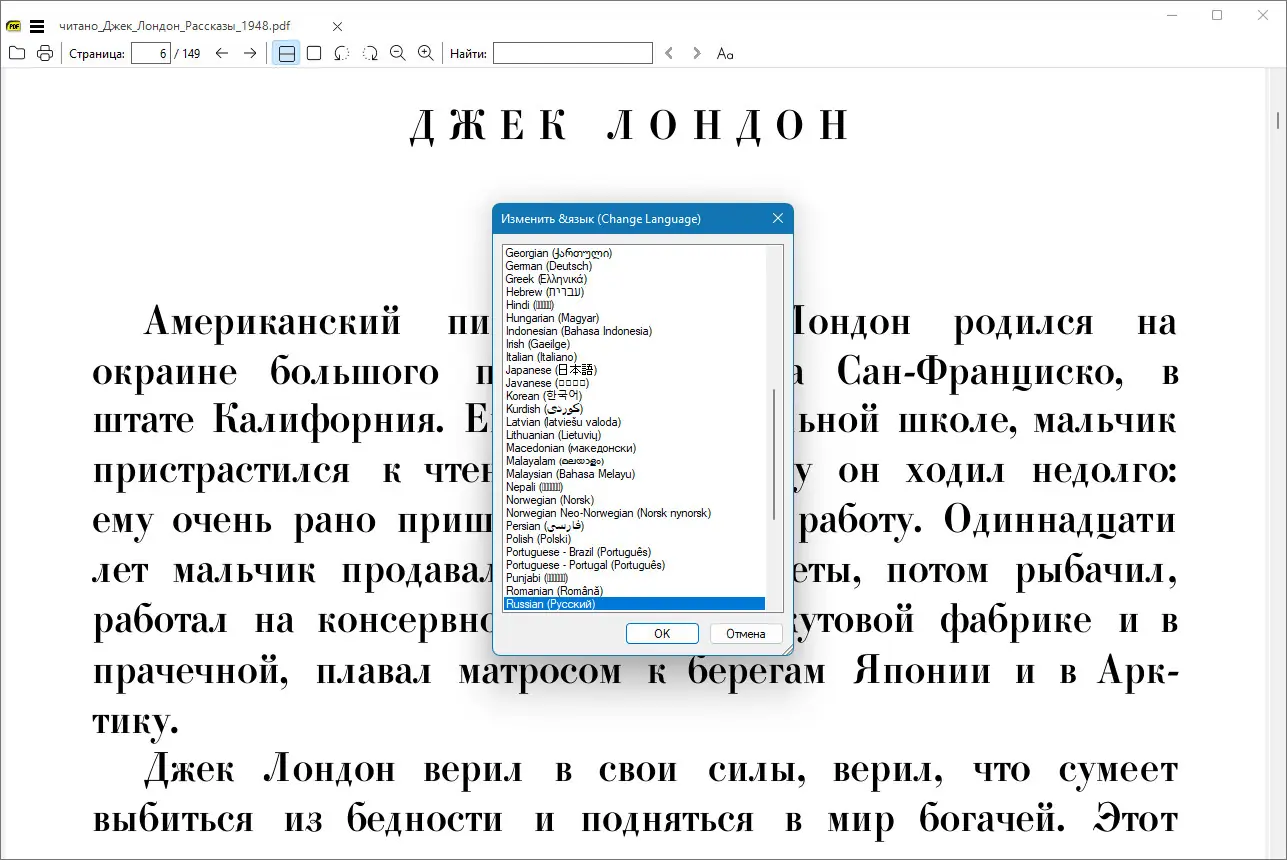Toggle match case with the Aa icon

[725, 53]
